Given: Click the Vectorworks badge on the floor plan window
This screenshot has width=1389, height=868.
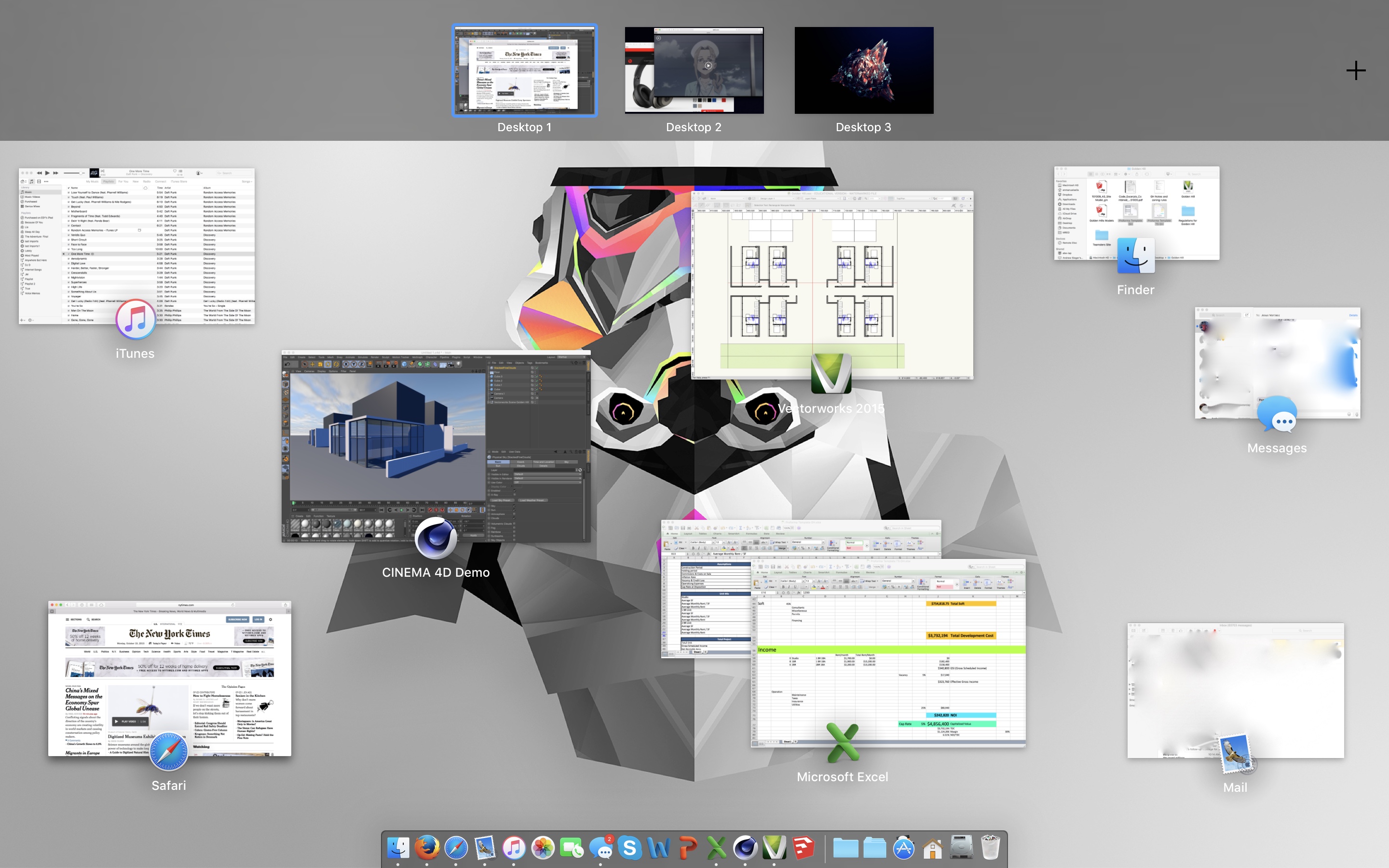Looking at the screenshot, I should click(x=831, y=374).
